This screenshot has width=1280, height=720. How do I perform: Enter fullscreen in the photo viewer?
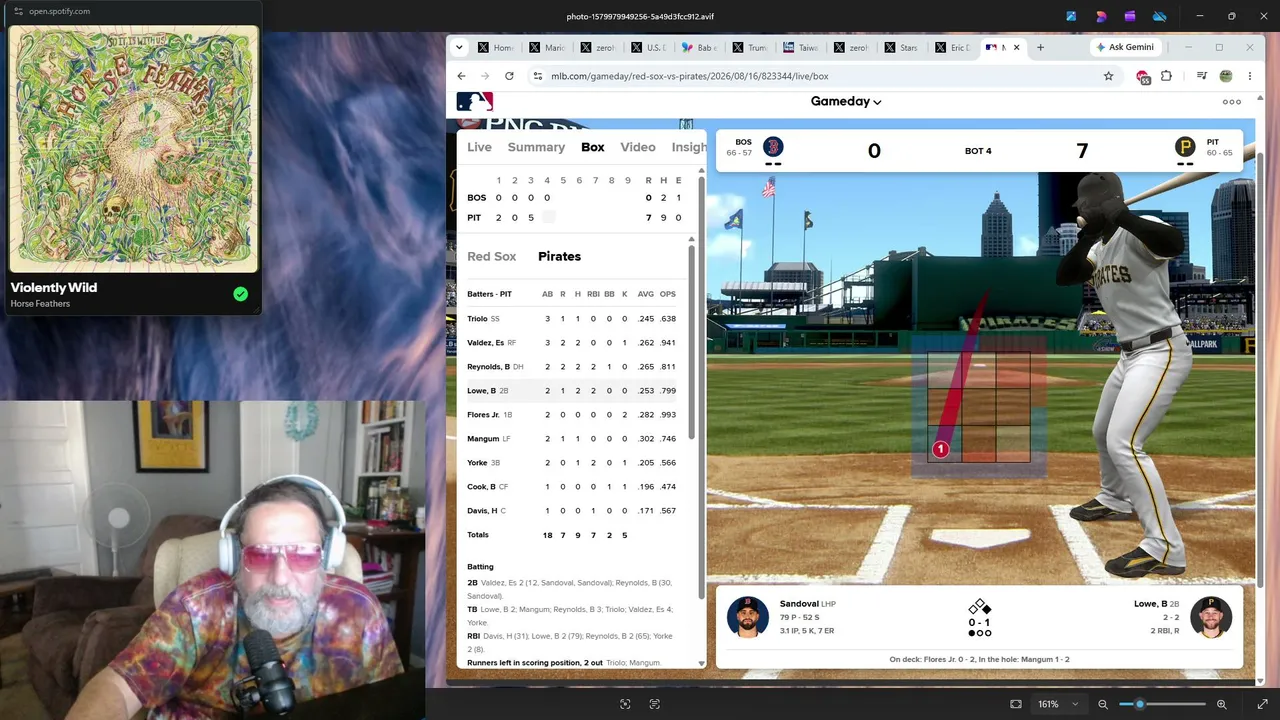point(1262,704)
